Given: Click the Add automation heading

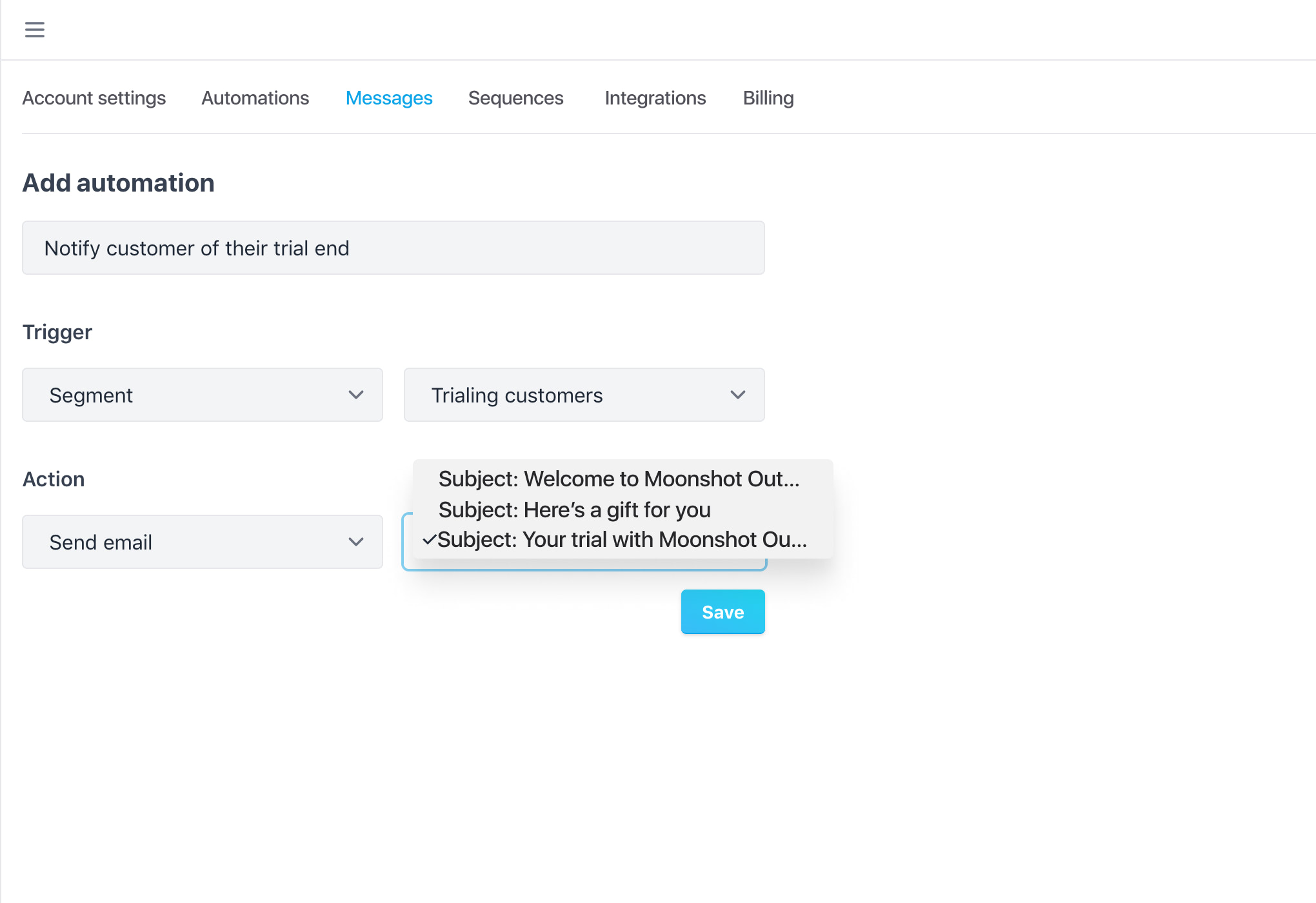Looking at the screenshot, I should [x=119, y=183].
